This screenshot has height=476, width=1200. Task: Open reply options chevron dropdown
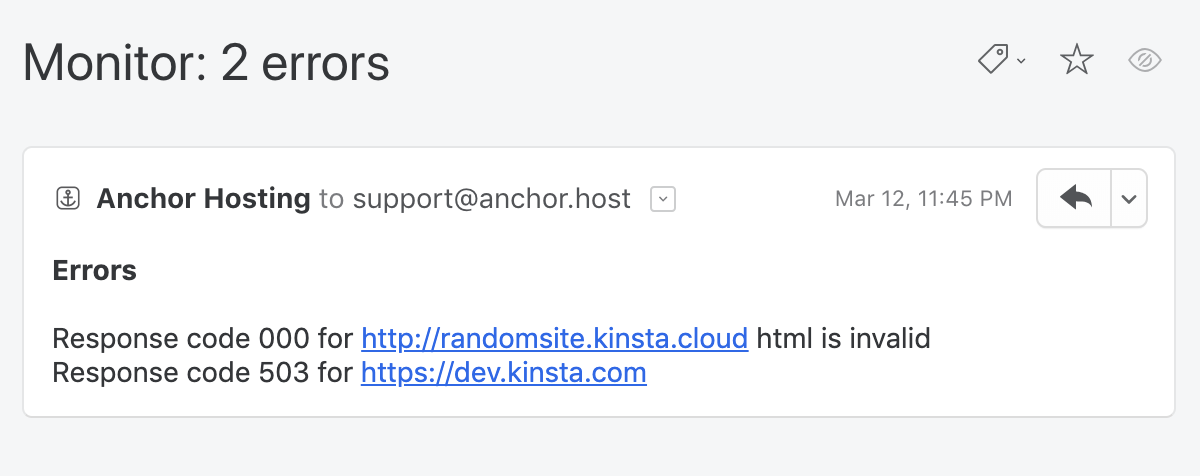(1129, 198)
